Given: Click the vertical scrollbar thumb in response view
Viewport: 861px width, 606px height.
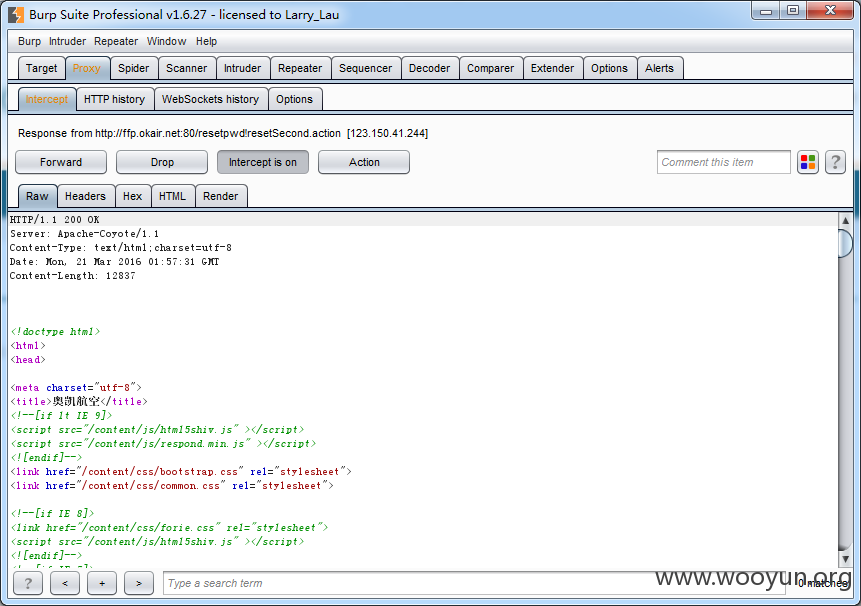Looking at the screenshot, I should pos(845,243).
